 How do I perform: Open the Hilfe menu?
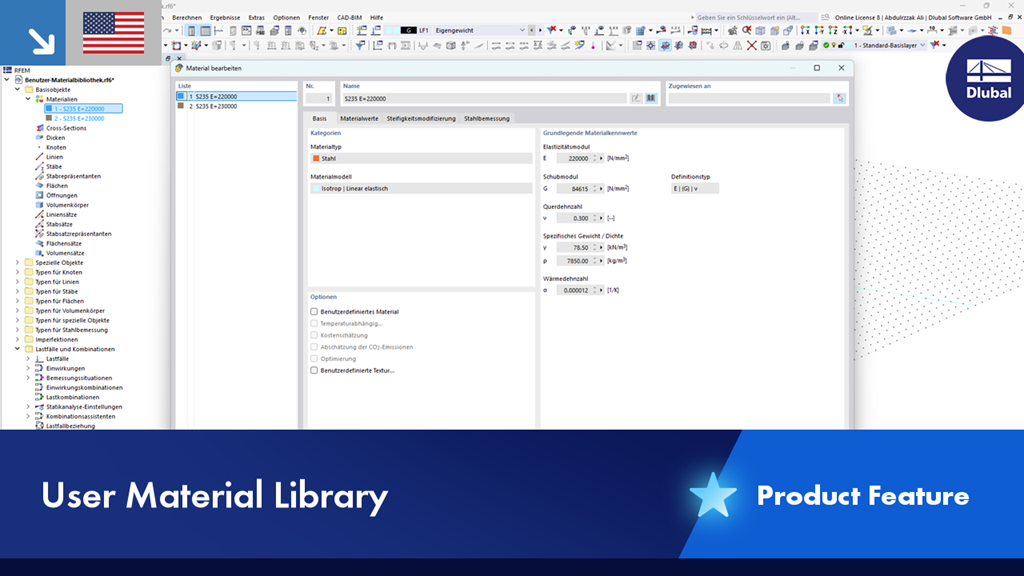point(377,18)
